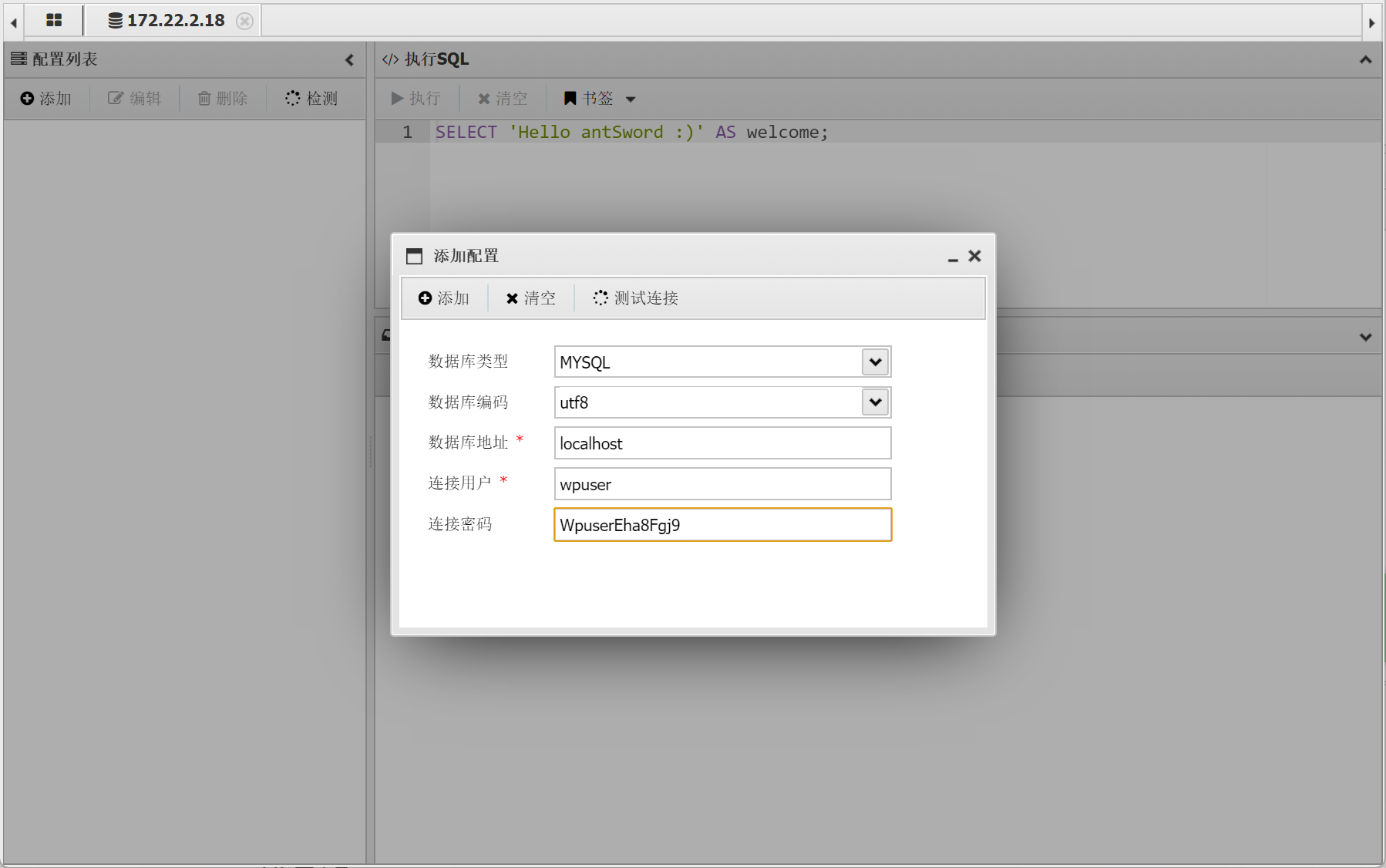Focus the 数据库地址 localhost field
1386x868 pixels.
722,443
